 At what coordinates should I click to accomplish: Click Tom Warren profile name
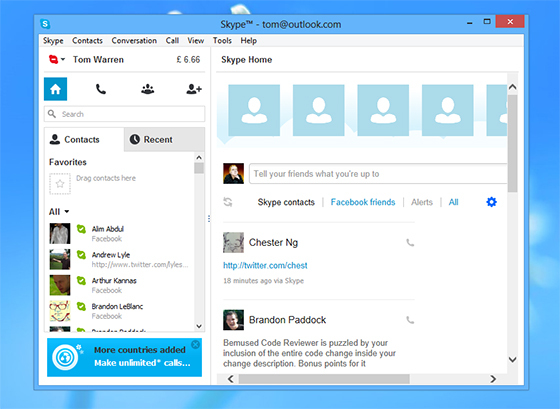pos(98,60)
